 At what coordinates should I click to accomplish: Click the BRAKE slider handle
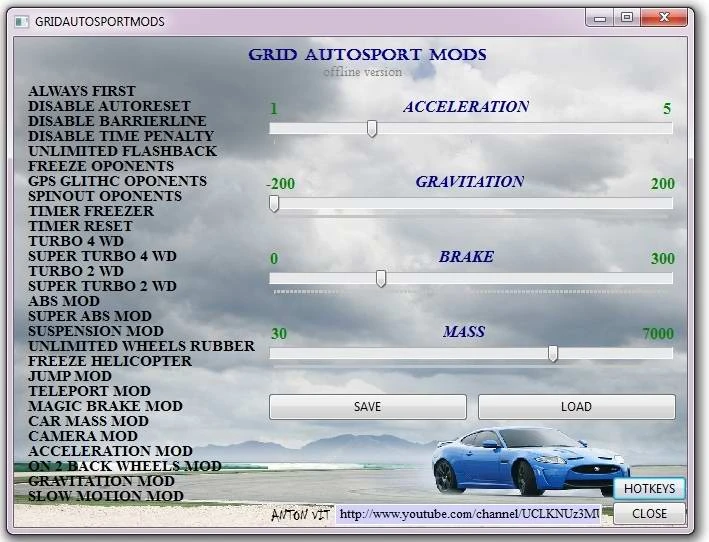(381, 278)
